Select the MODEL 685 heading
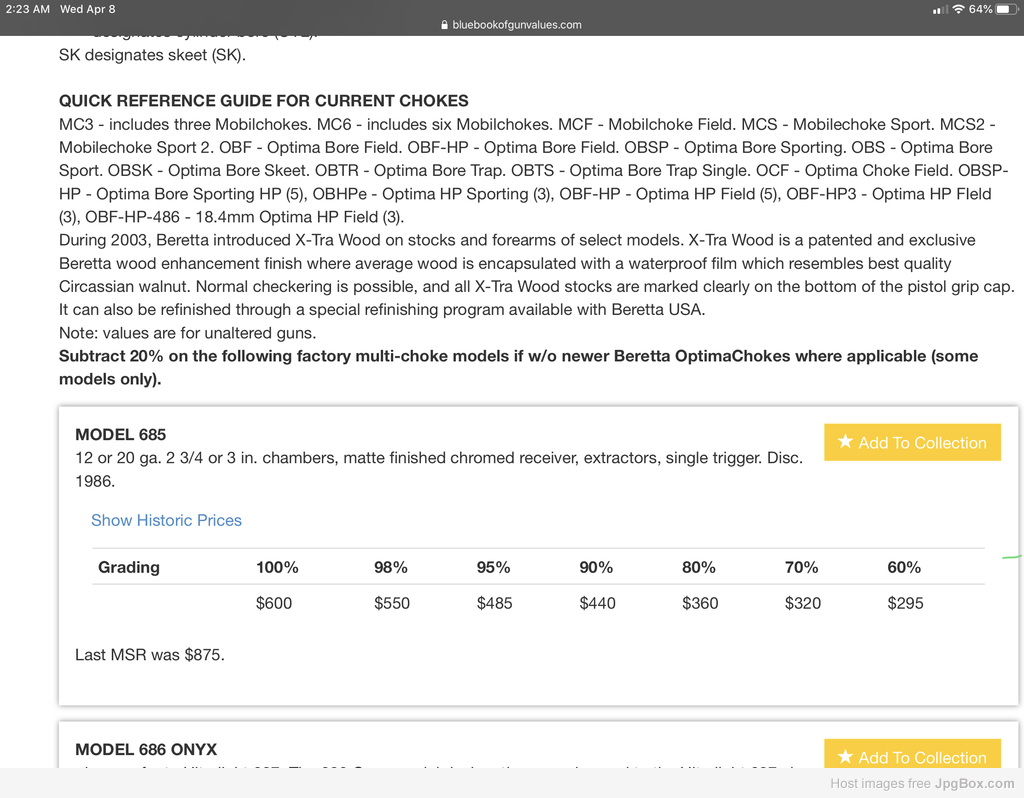Viewport: 1024px width, 798px height. [120, 434]
